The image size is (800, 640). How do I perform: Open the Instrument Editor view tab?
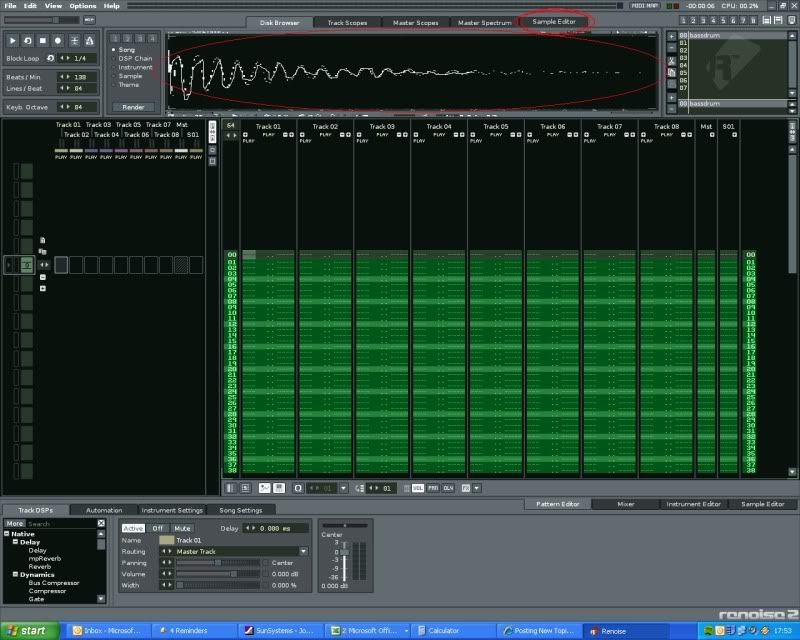click(x=693, y=504)
